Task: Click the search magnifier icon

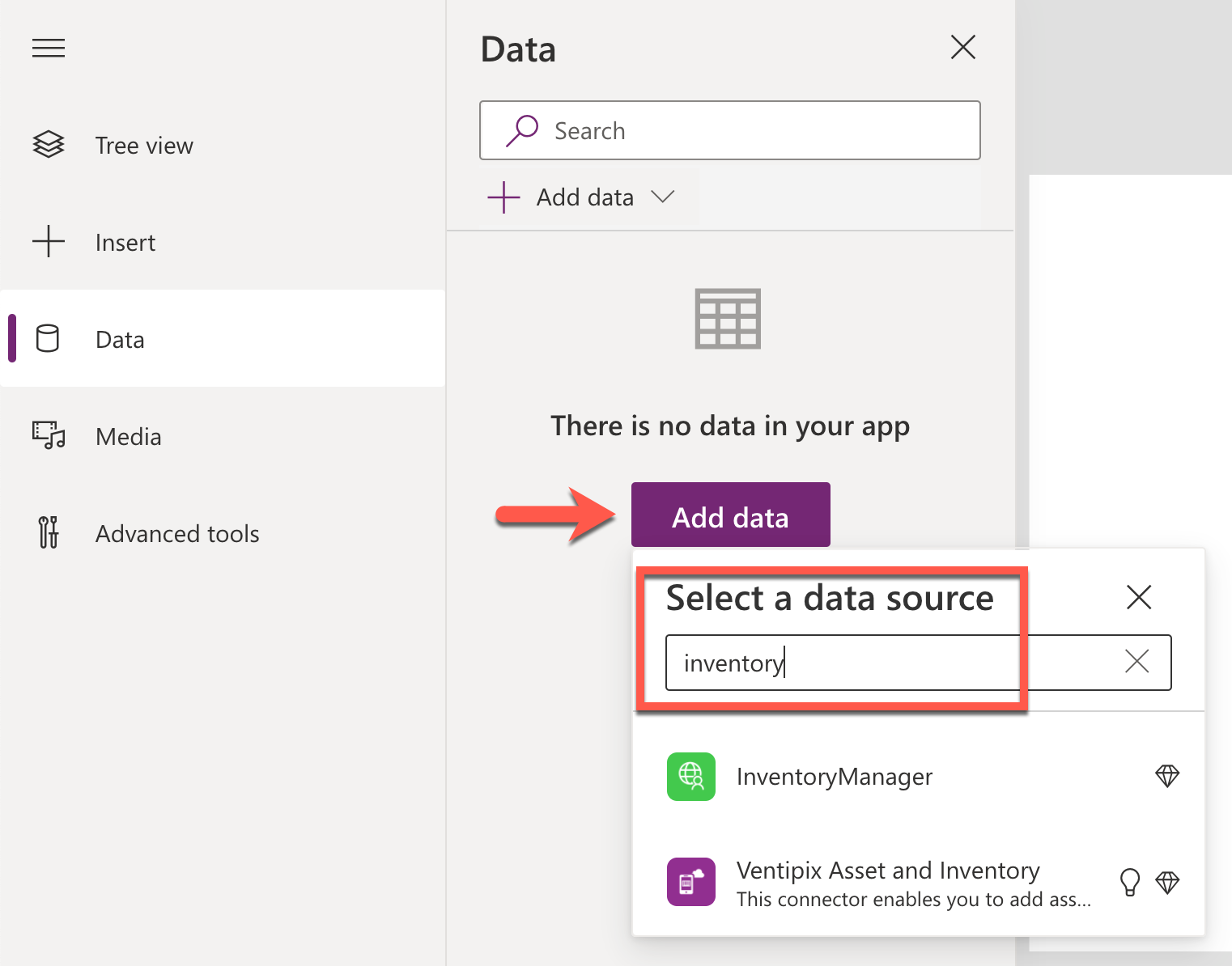Action: [x=522, y=130]
